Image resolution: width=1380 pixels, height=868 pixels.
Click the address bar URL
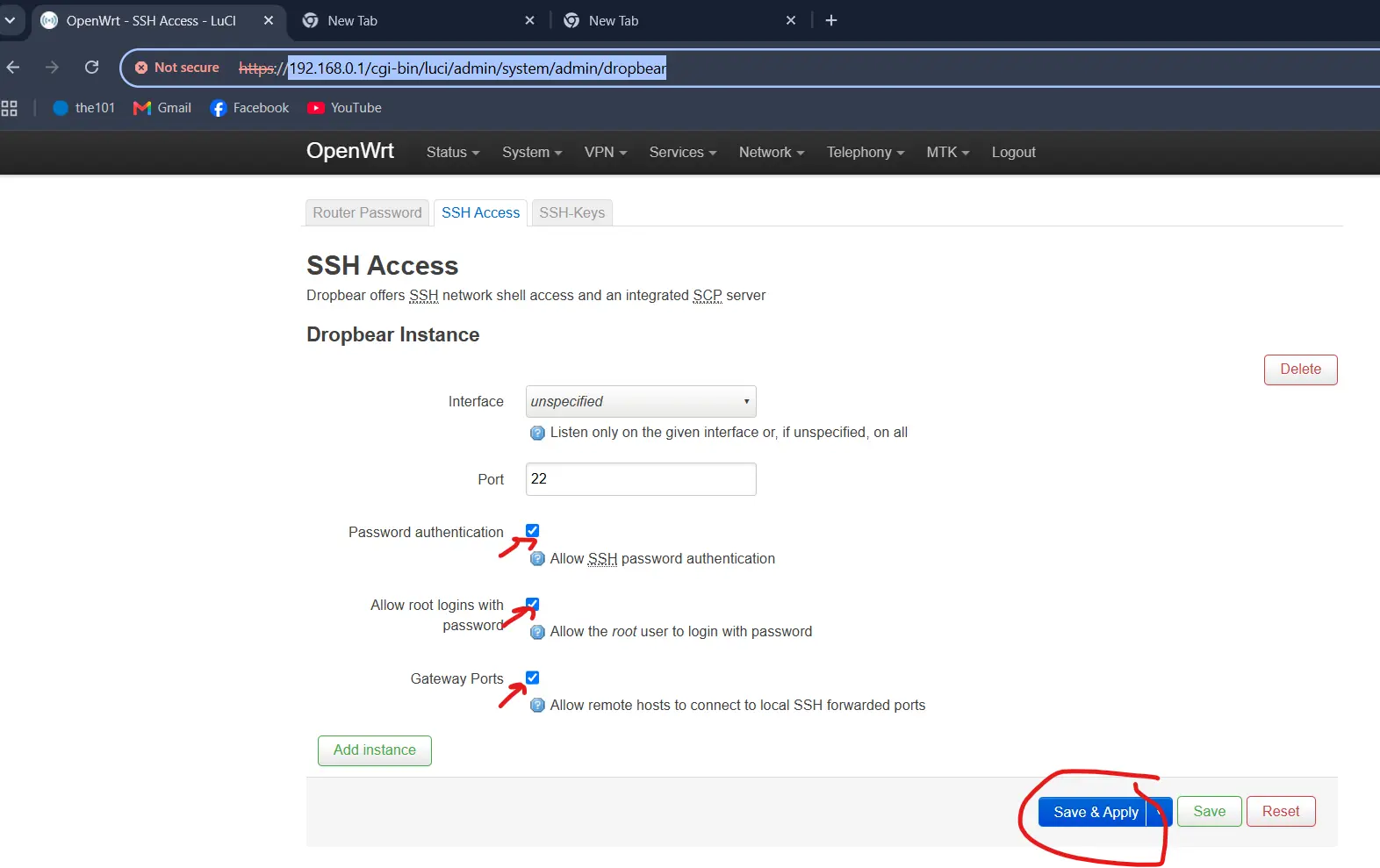pyautogui.click(x=452, y=68)
